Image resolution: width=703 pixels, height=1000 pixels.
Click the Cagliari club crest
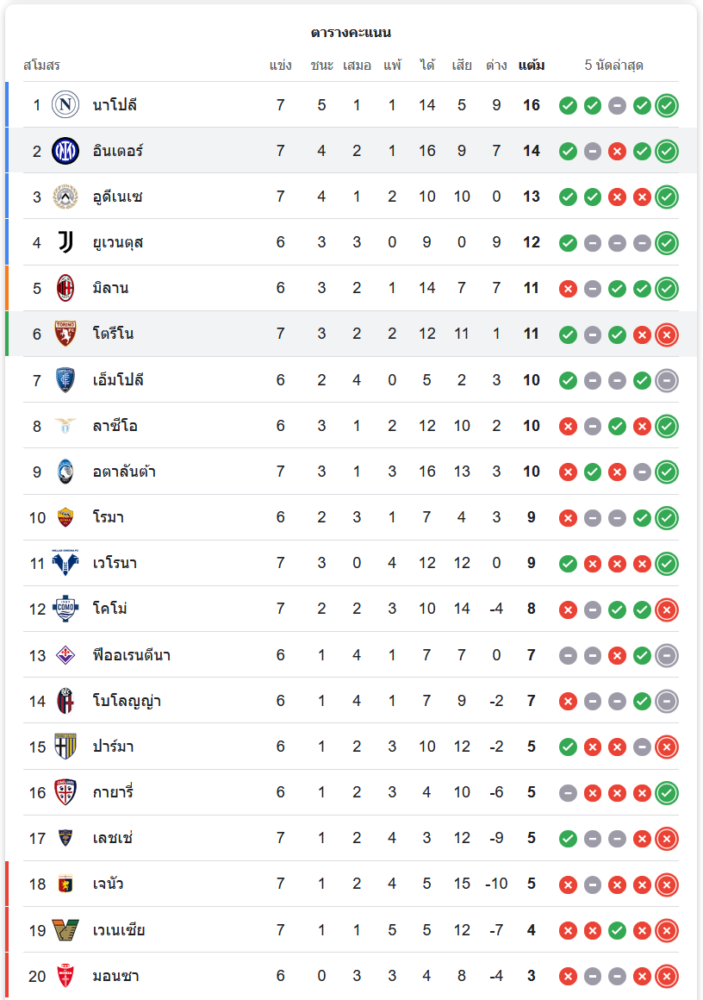point(65,792)
